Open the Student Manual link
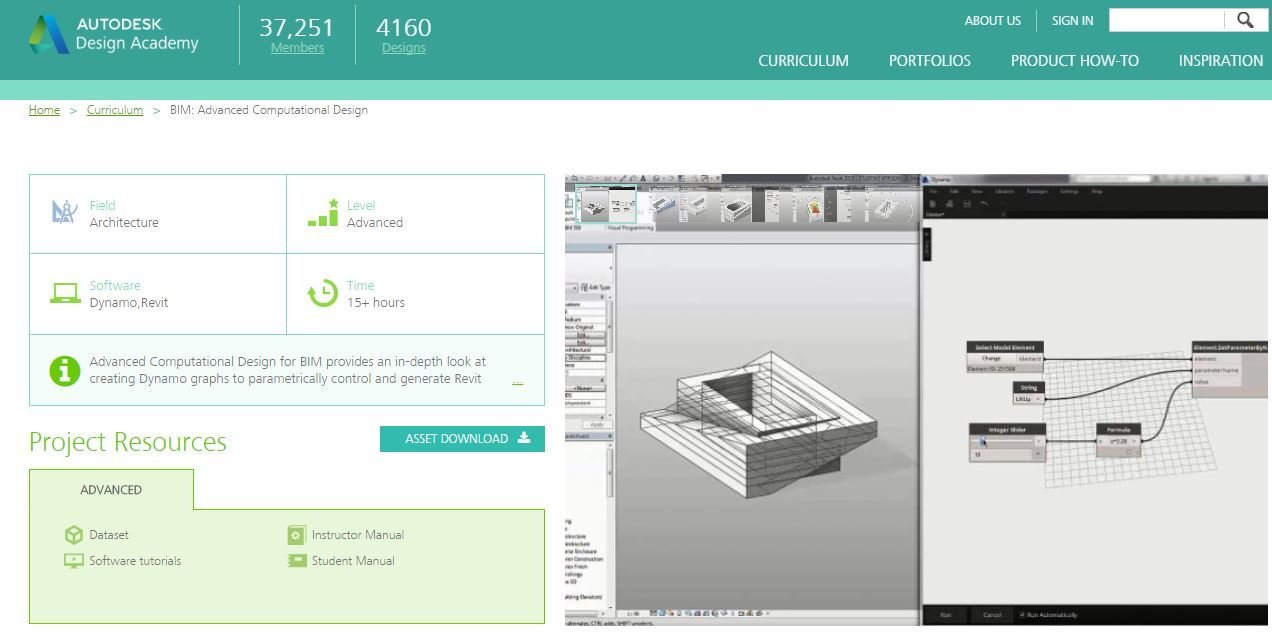Screen dimensions: 1272x633 pyautogui.click(x=353, y=561)
